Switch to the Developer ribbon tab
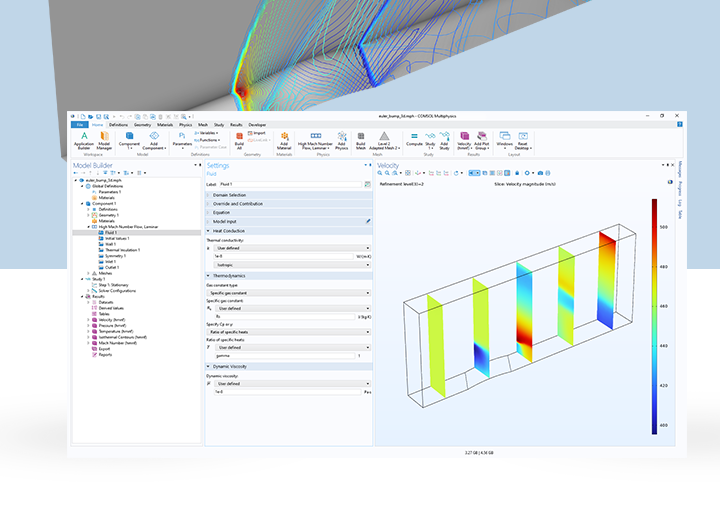The image size is (720, 523). coord(257,125)
